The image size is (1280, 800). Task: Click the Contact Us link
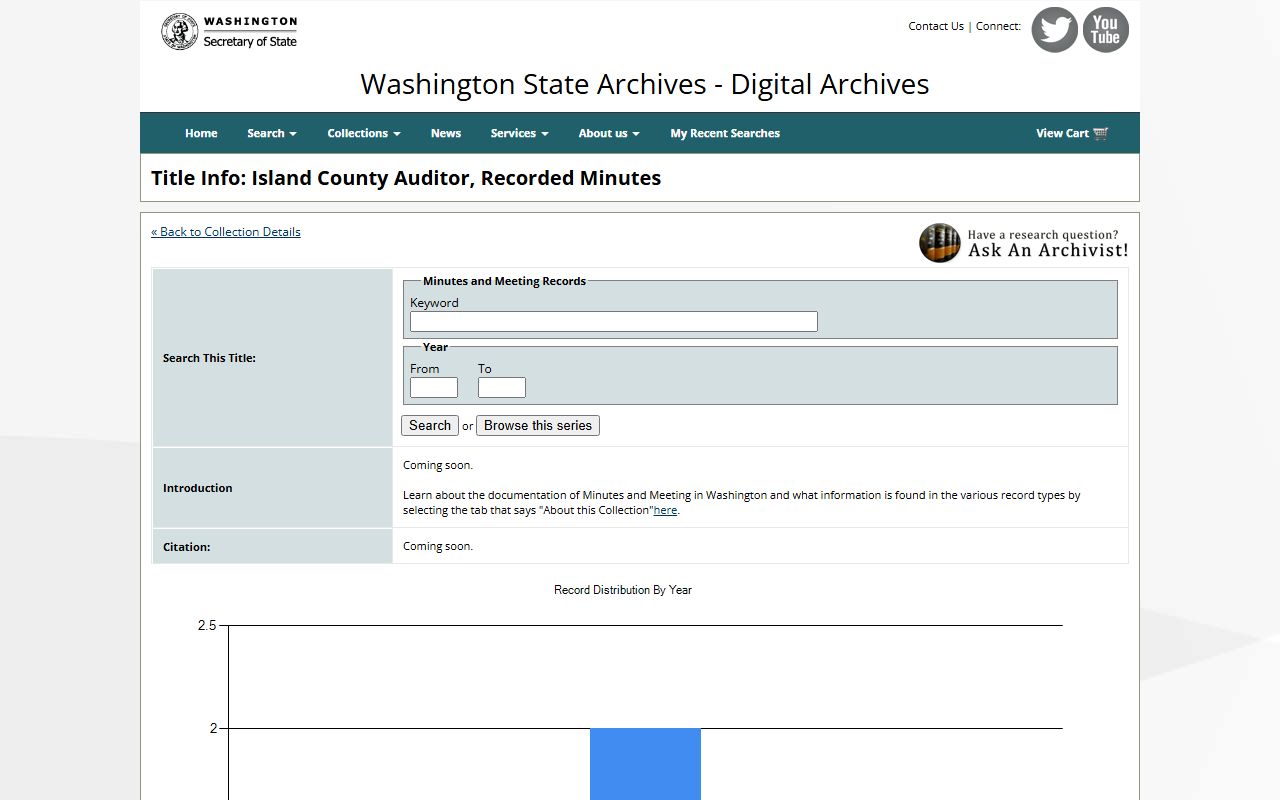[x=936, y=26]
